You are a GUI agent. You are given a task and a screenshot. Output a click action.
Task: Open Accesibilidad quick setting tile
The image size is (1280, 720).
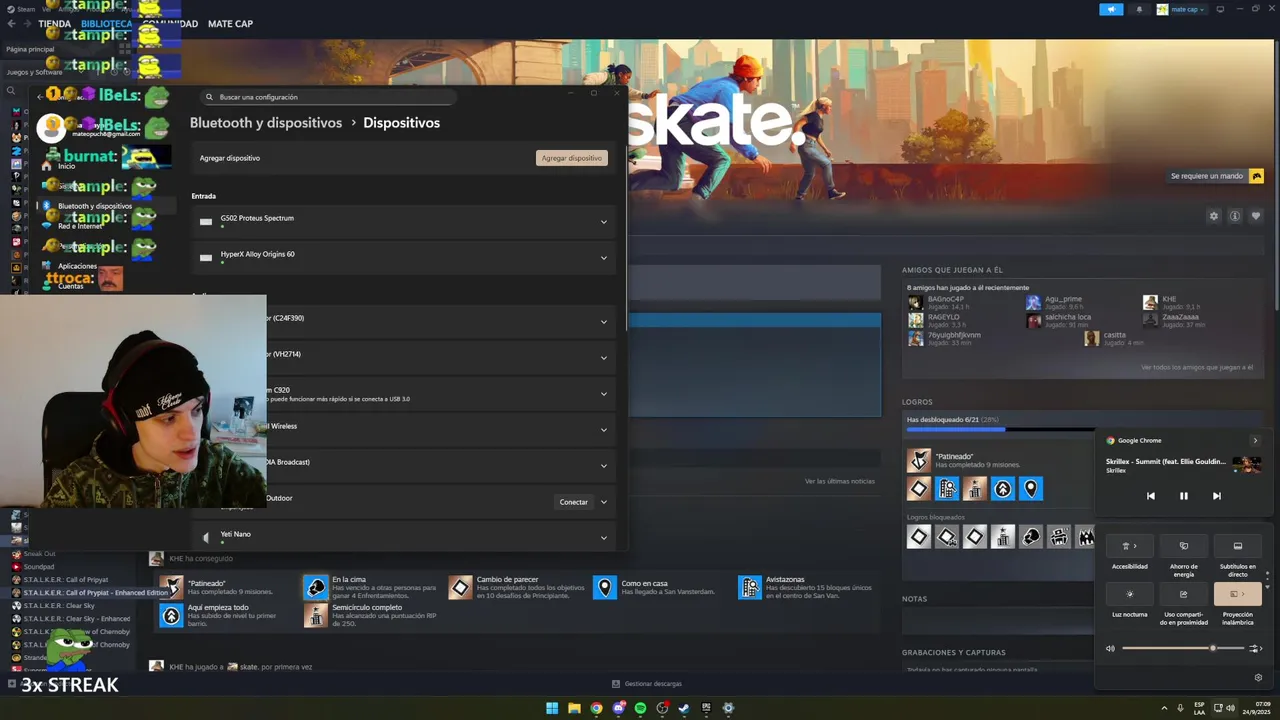click(x=1130, y=546)
